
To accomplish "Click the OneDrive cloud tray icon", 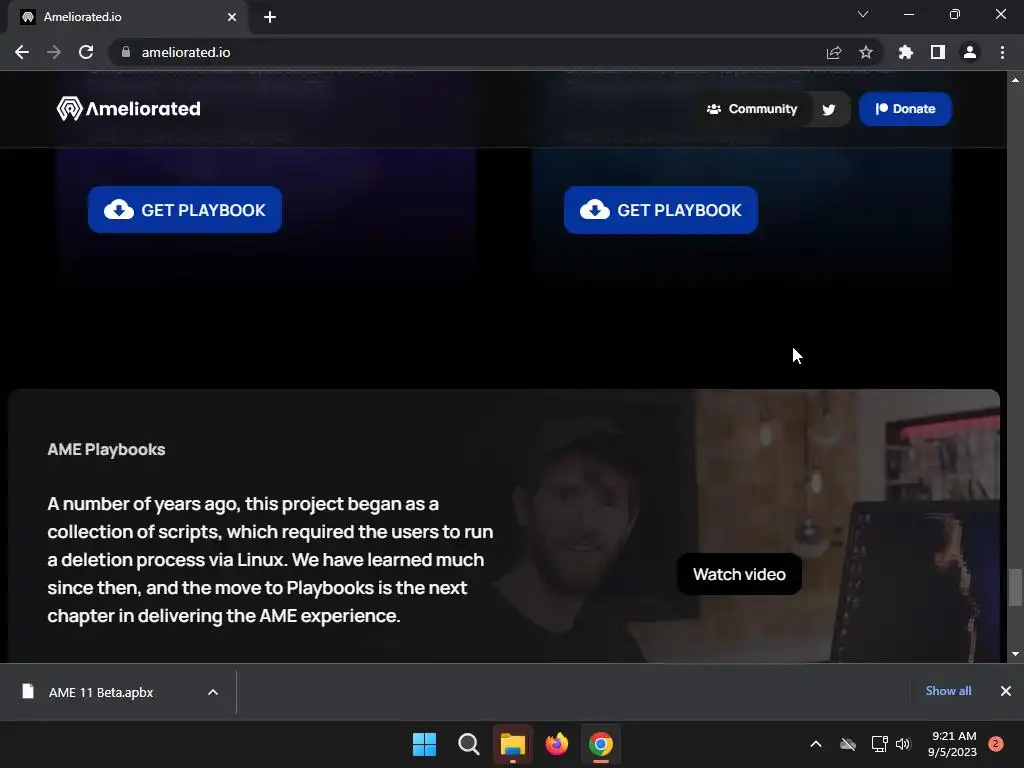I will (x=848, y=744).
